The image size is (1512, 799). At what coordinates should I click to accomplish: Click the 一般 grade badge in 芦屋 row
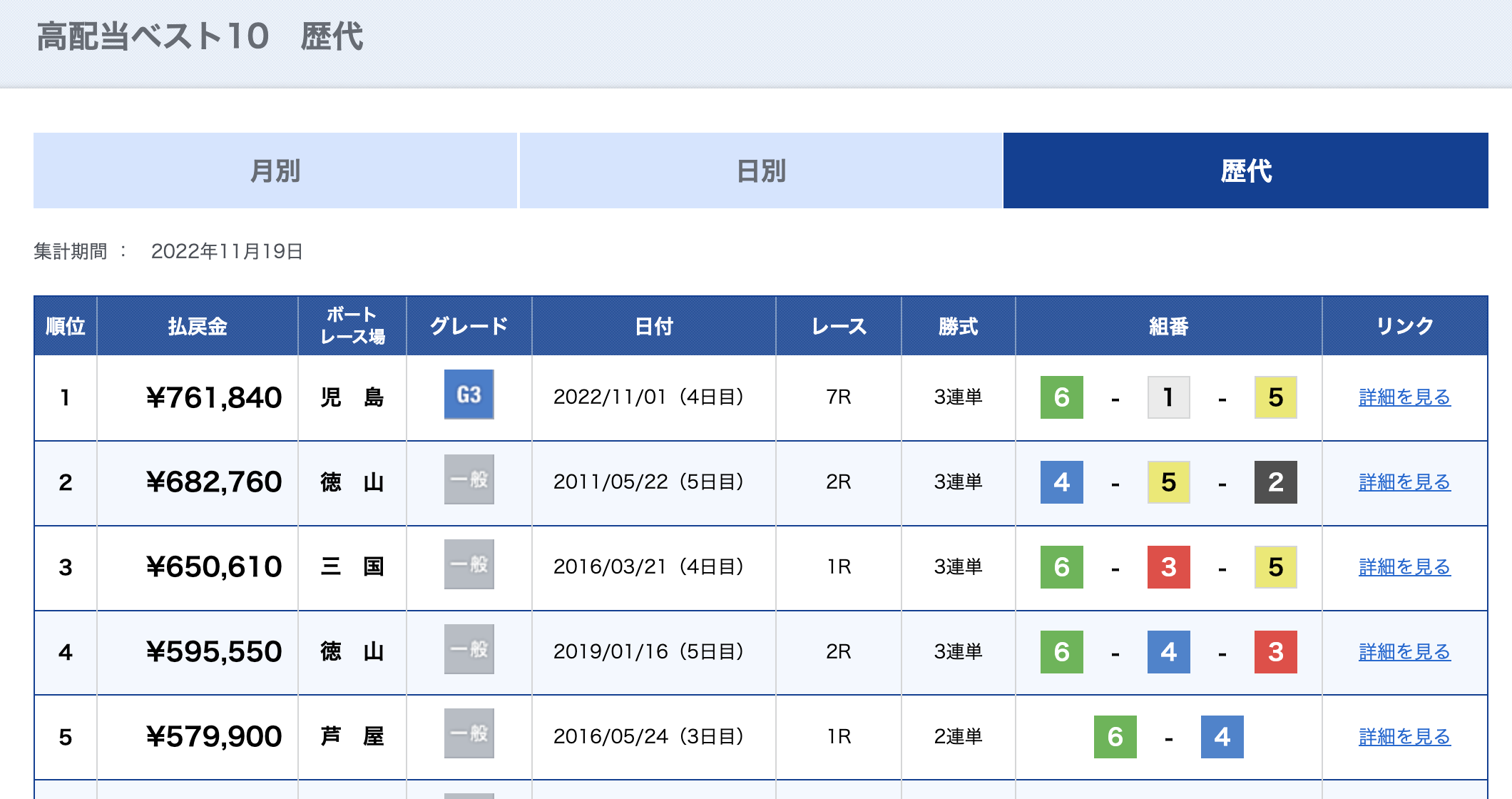[469, 733]
